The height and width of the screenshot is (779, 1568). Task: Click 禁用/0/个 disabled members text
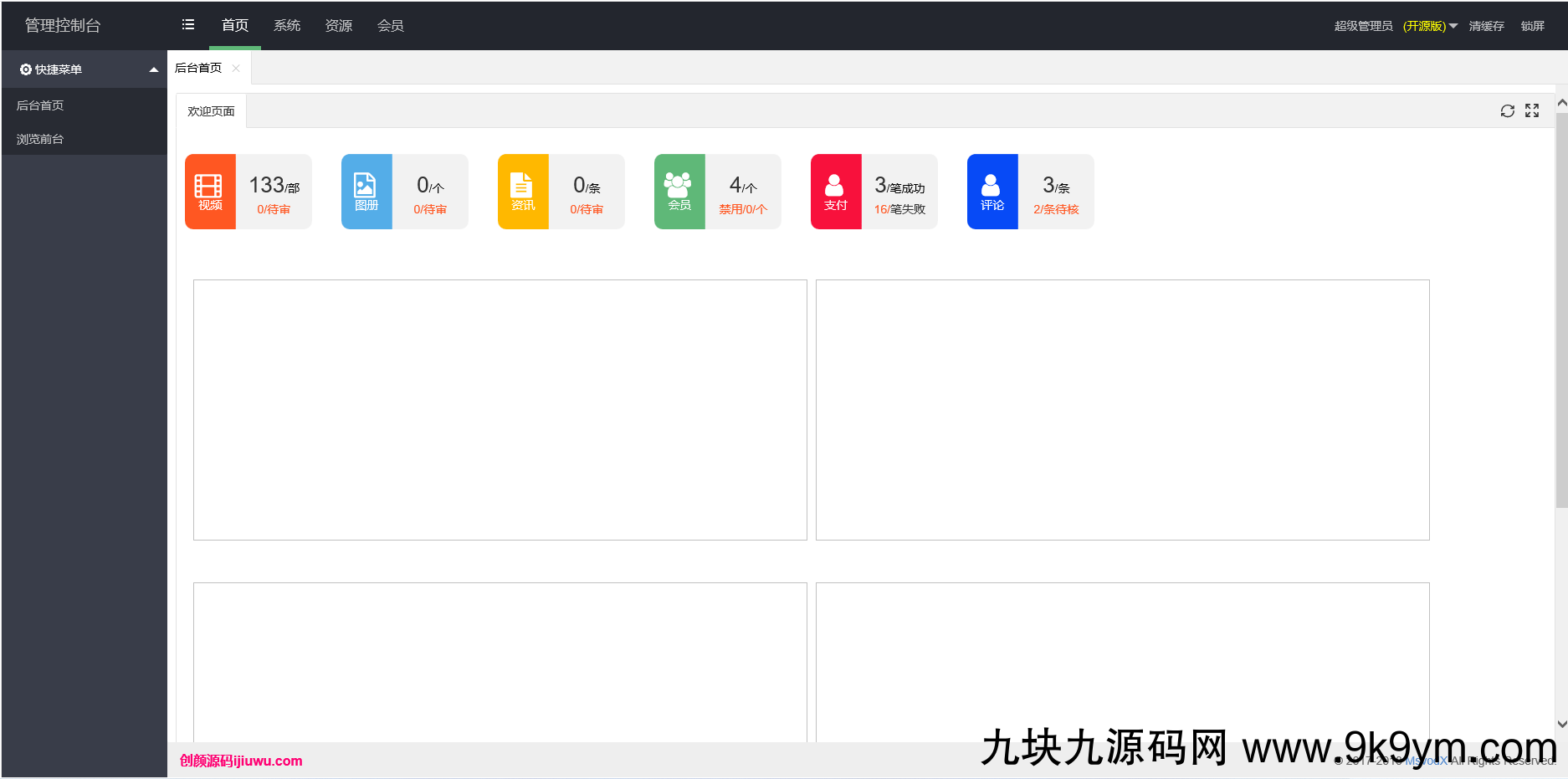coord(743,209)
